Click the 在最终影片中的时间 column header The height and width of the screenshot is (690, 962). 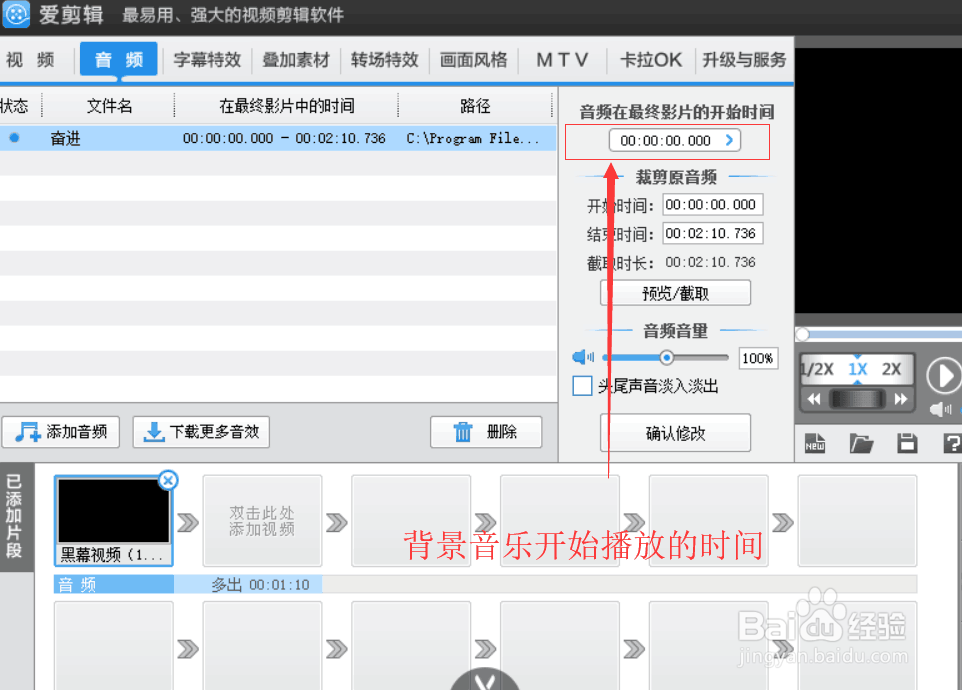click(x=287, y=106)
